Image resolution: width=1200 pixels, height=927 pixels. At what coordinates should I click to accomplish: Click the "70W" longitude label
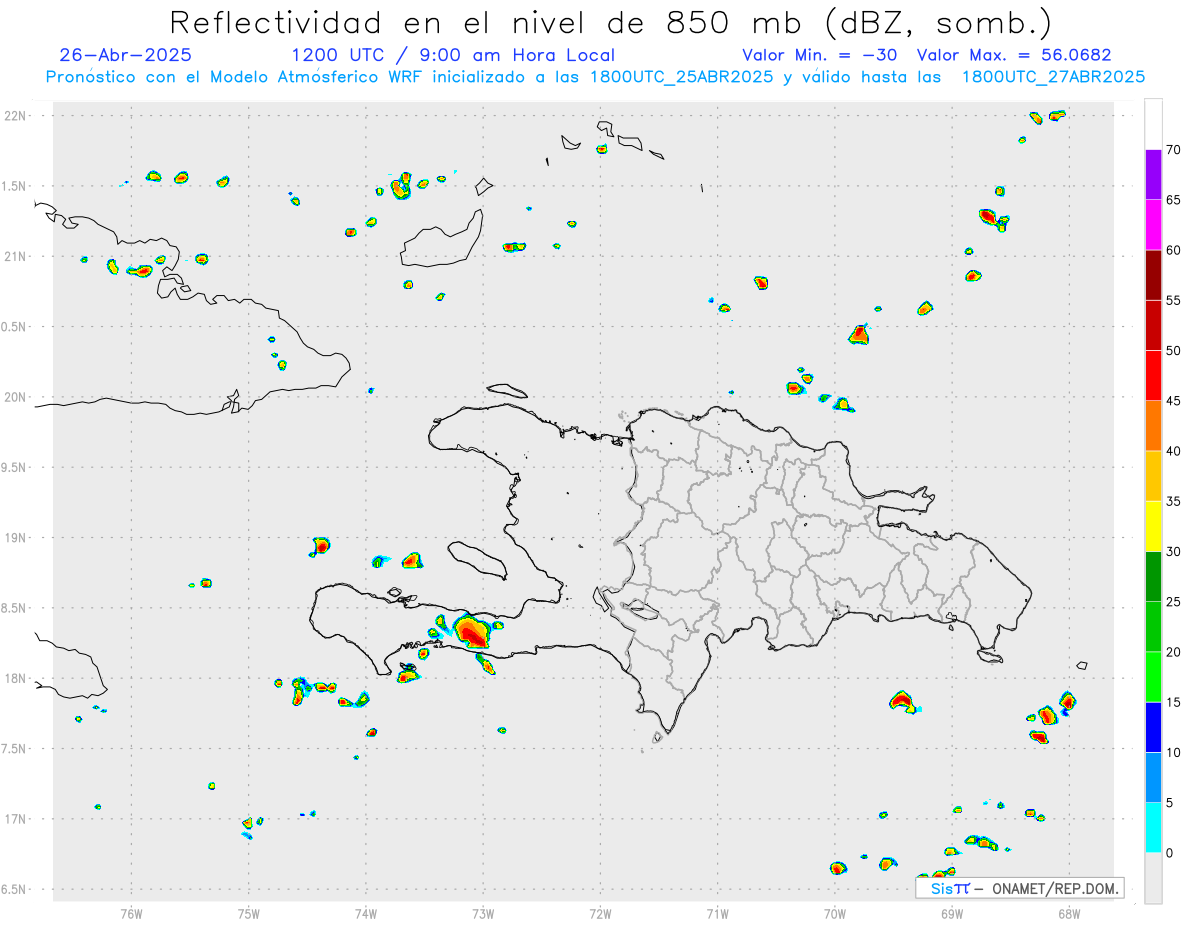click(x=835, y=914)
